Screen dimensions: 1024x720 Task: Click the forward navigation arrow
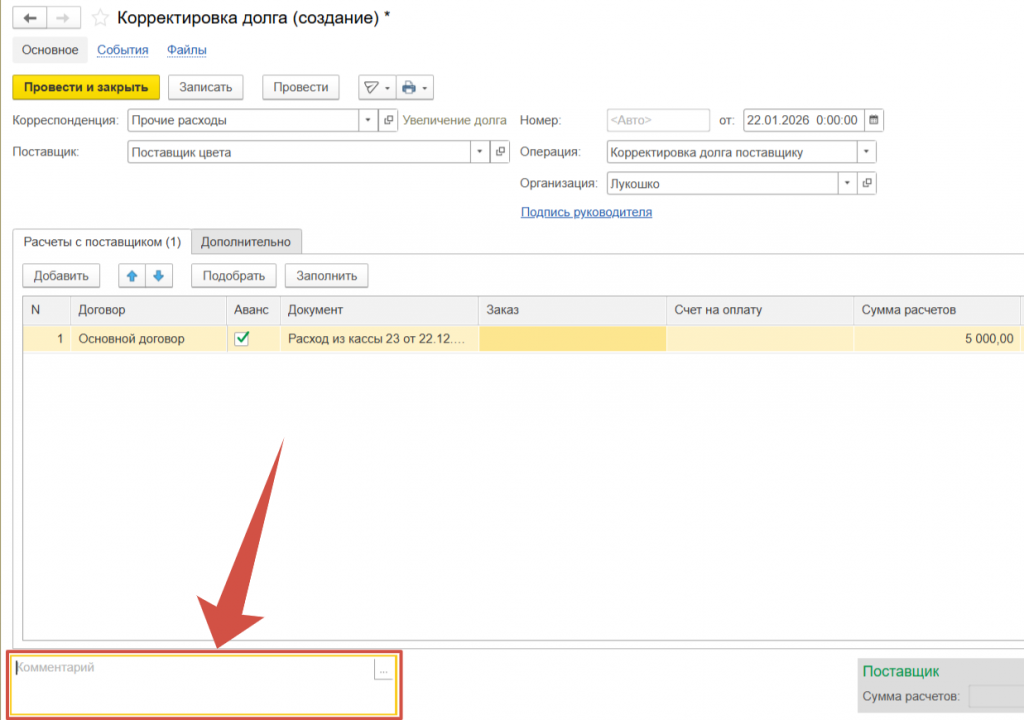(x=64, y=18)
